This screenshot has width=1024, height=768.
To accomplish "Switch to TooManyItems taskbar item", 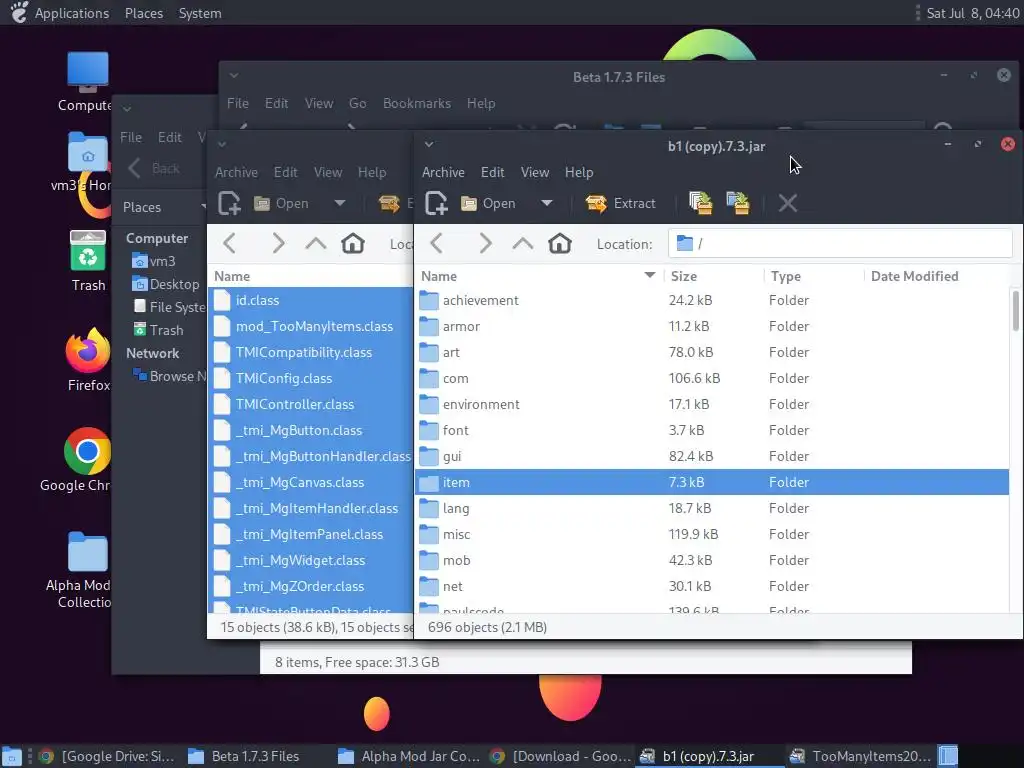I will [860, 756].
